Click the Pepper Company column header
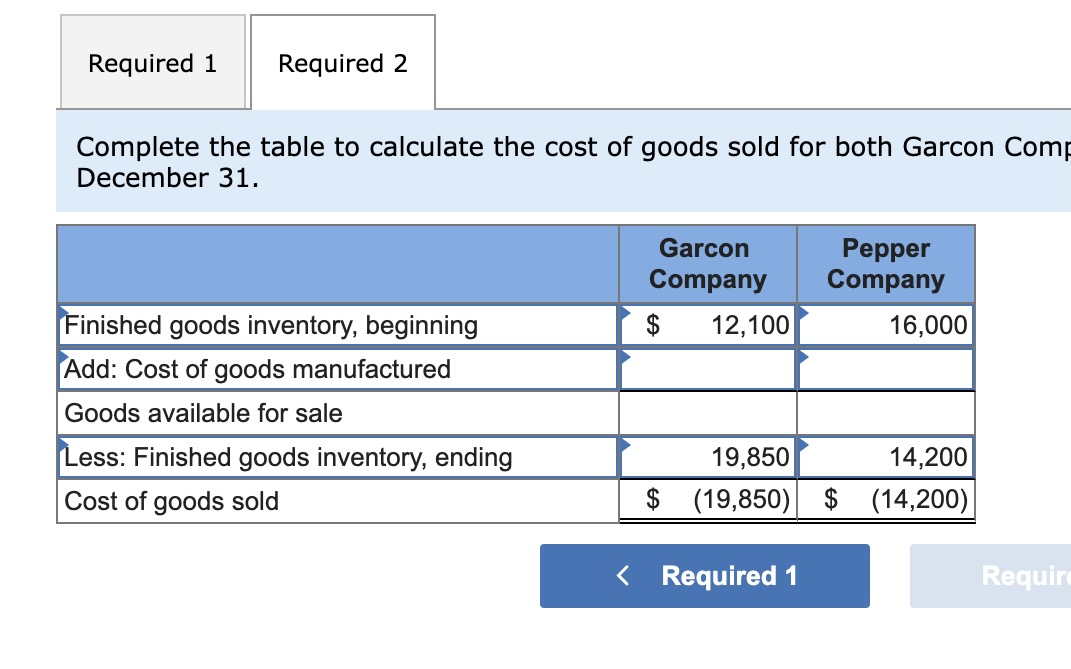Image resolution: width=1071 pixels, height=669 pixels. pos(885,263)
